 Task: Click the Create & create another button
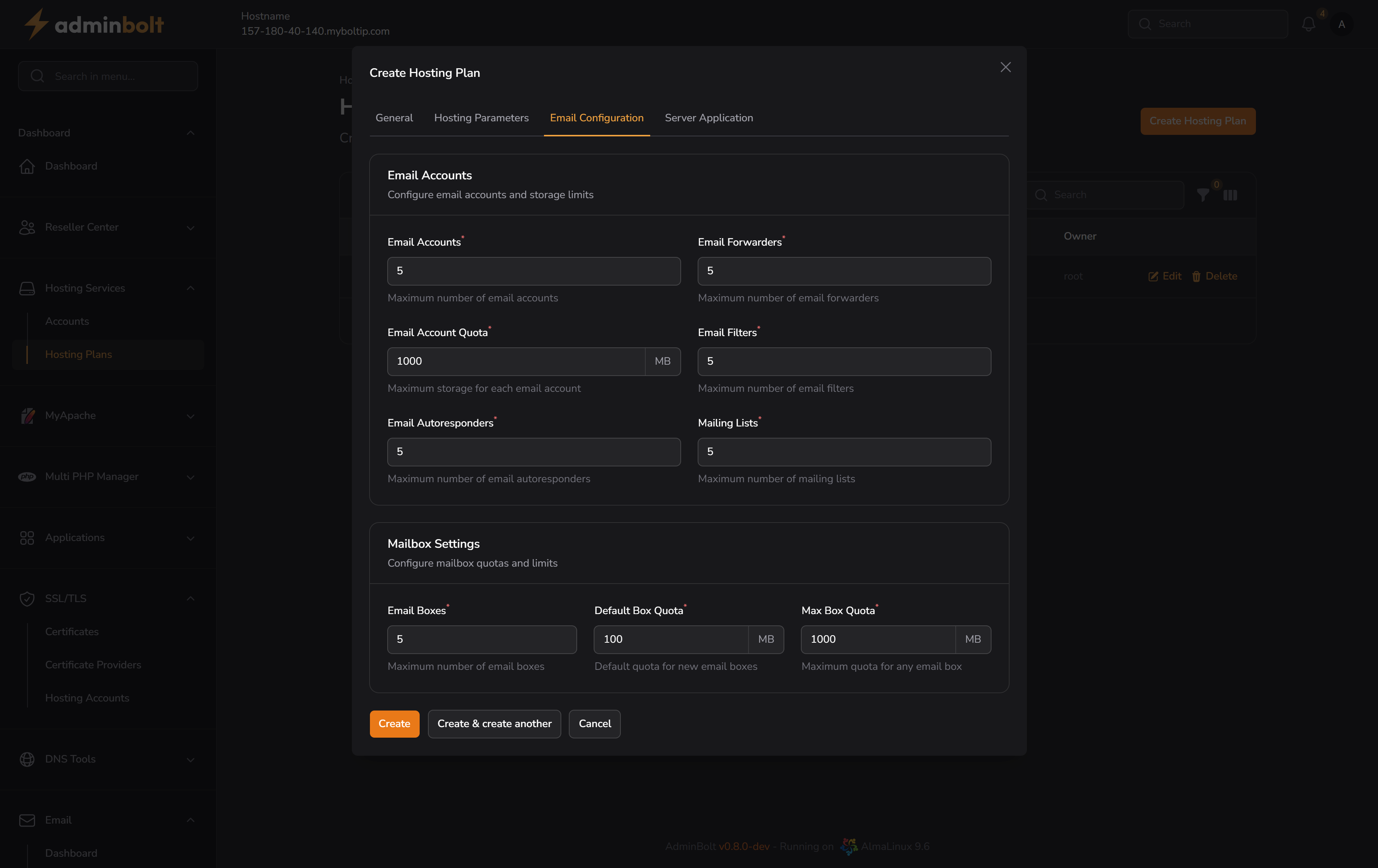coord(494,723)
